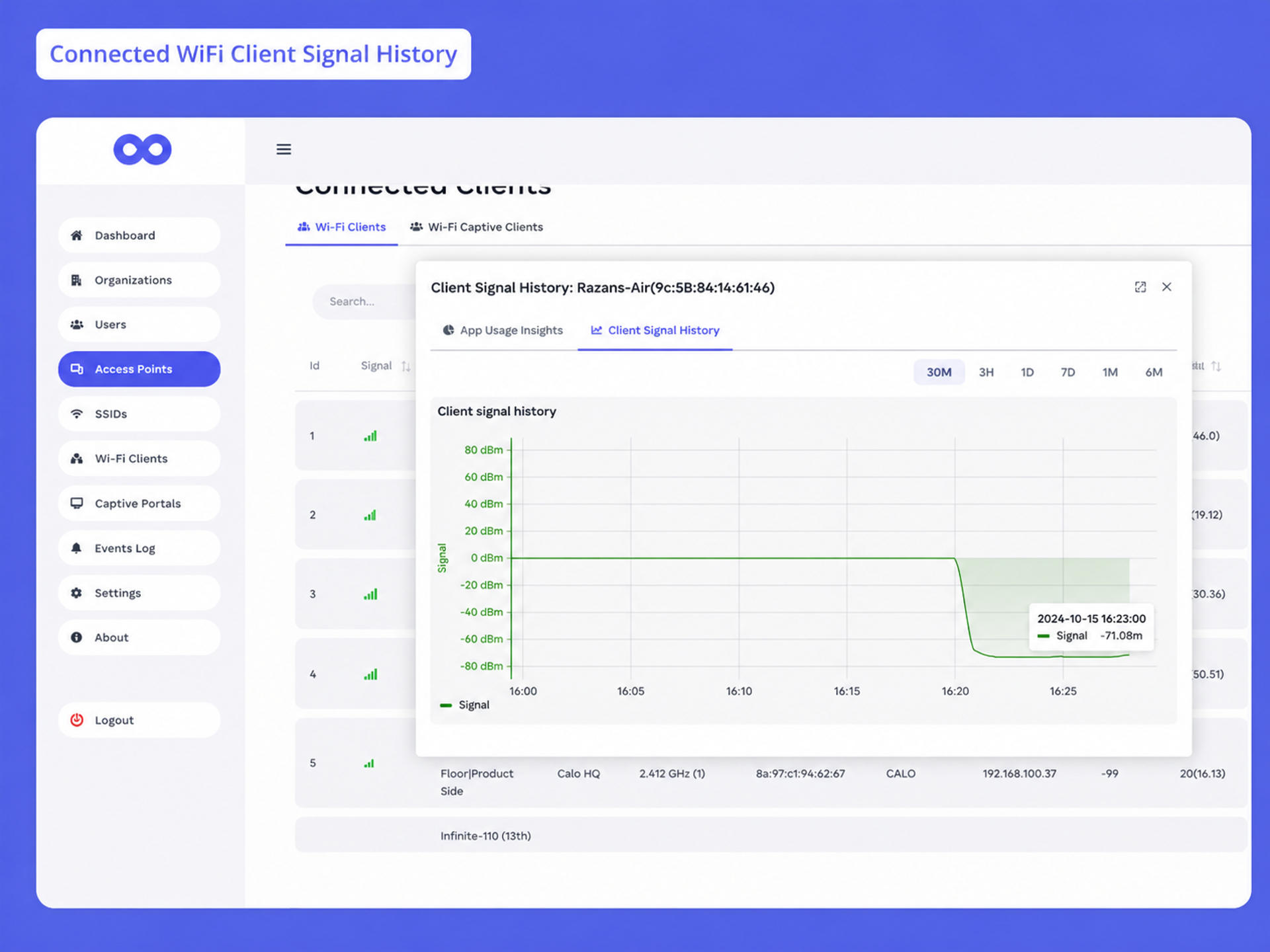The height and width of the screenshot is (952, 1270).
Task: Select Access Points sidebar item
Action: 139,369
